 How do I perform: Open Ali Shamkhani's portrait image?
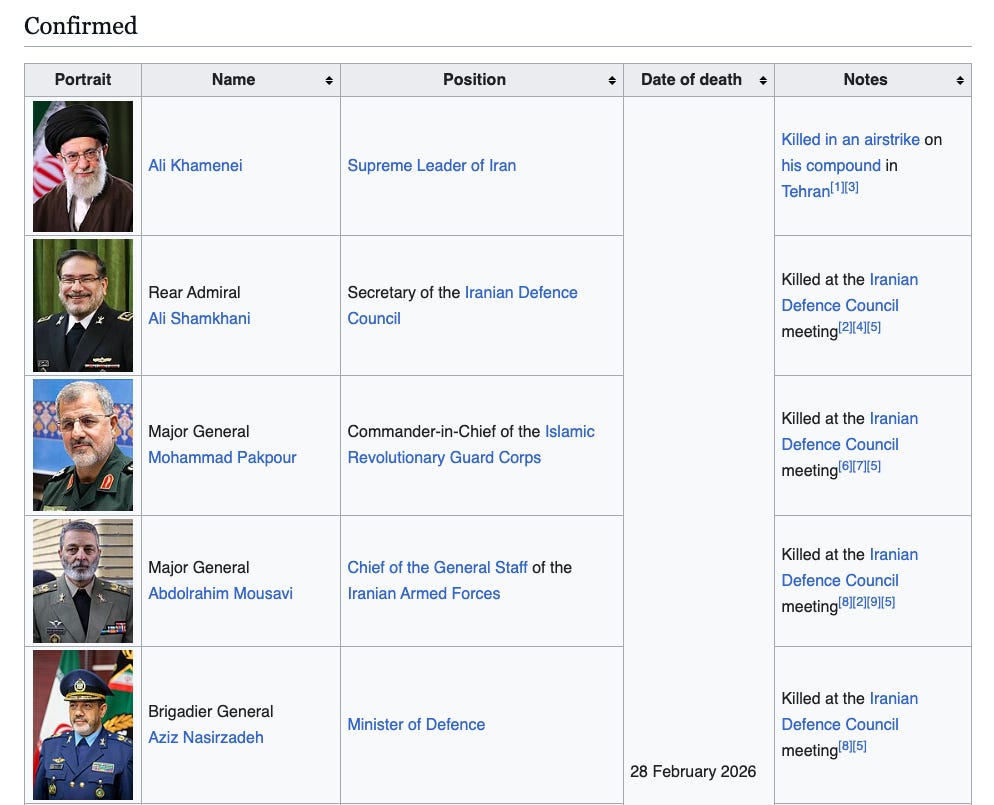point(83,306)
